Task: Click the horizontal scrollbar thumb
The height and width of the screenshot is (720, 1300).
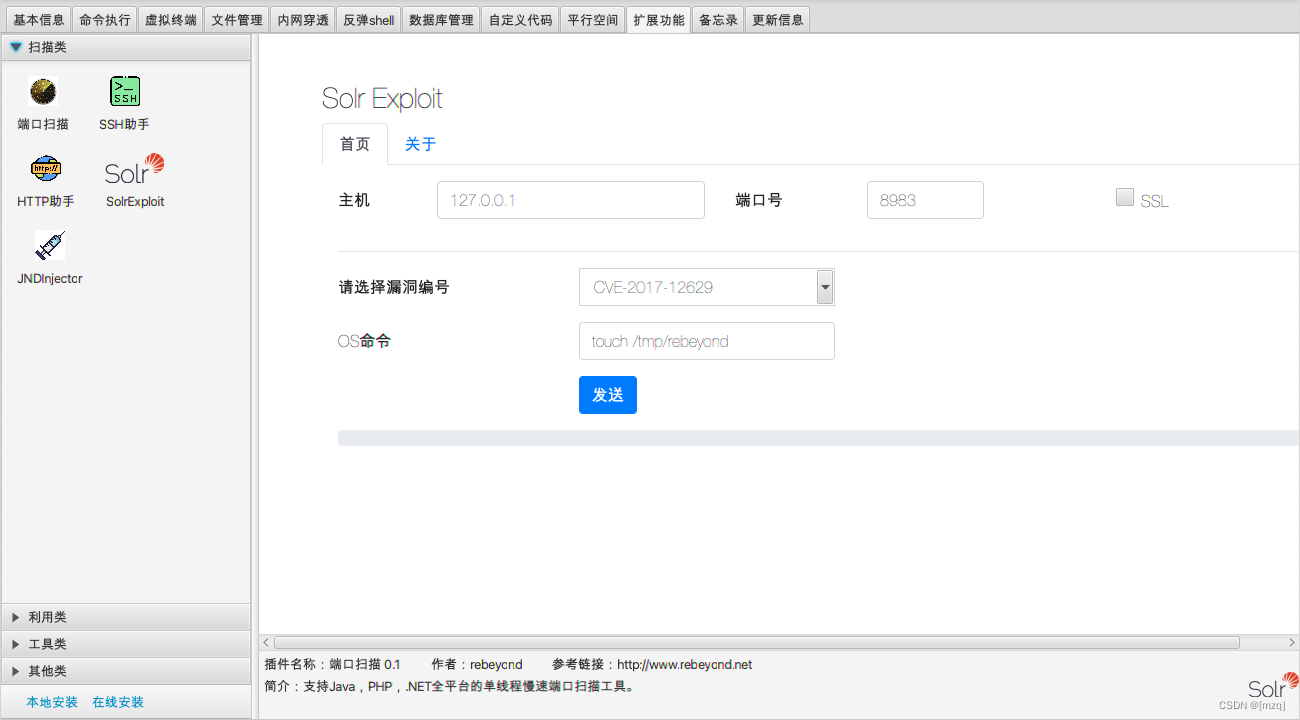Action: 756,642
